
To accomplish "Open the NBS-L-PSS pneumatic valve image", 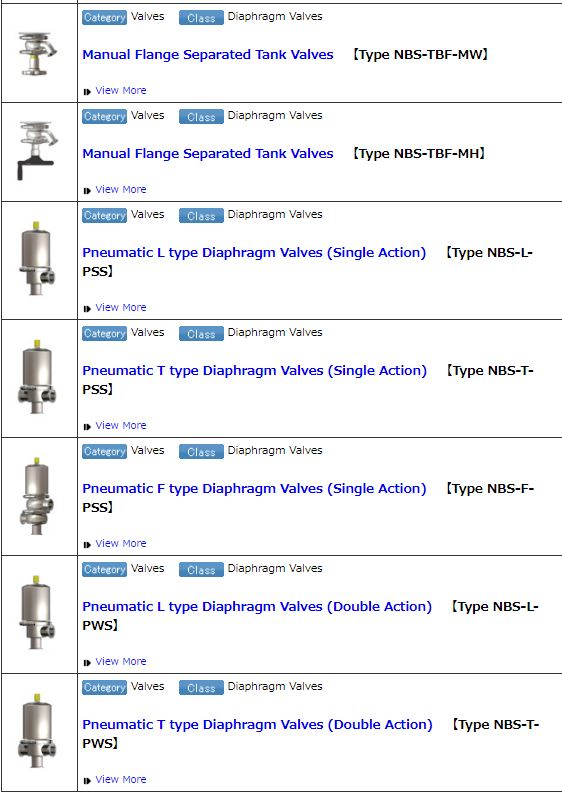I will pos(37,258).
